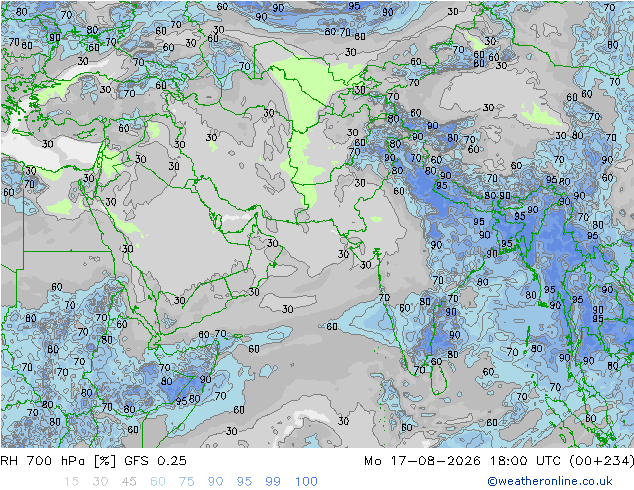
Task: Click legend value 15
Action: tap(71, 482)
